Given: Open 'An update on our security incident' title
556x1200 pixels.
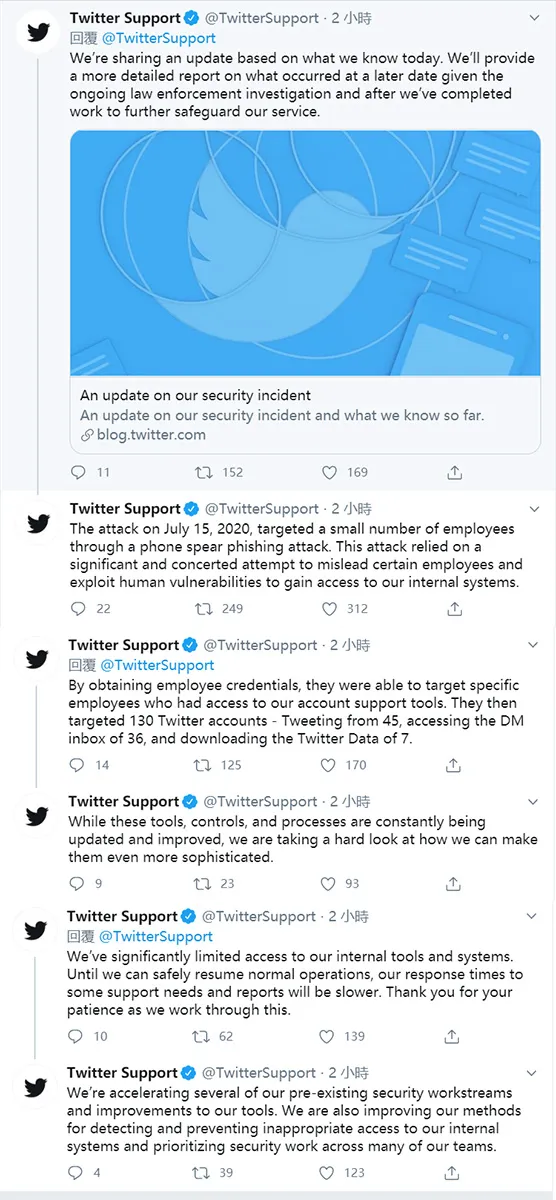Looking at the screenshot, I should pos(195,395).
